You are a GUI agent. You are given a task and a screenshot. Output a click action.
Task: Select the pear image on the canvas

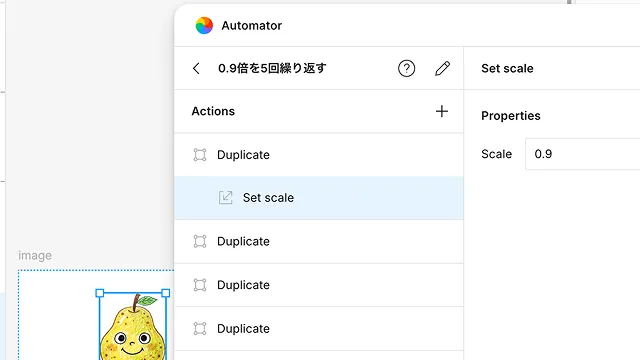pyautogui.click(x=133, y=327)
